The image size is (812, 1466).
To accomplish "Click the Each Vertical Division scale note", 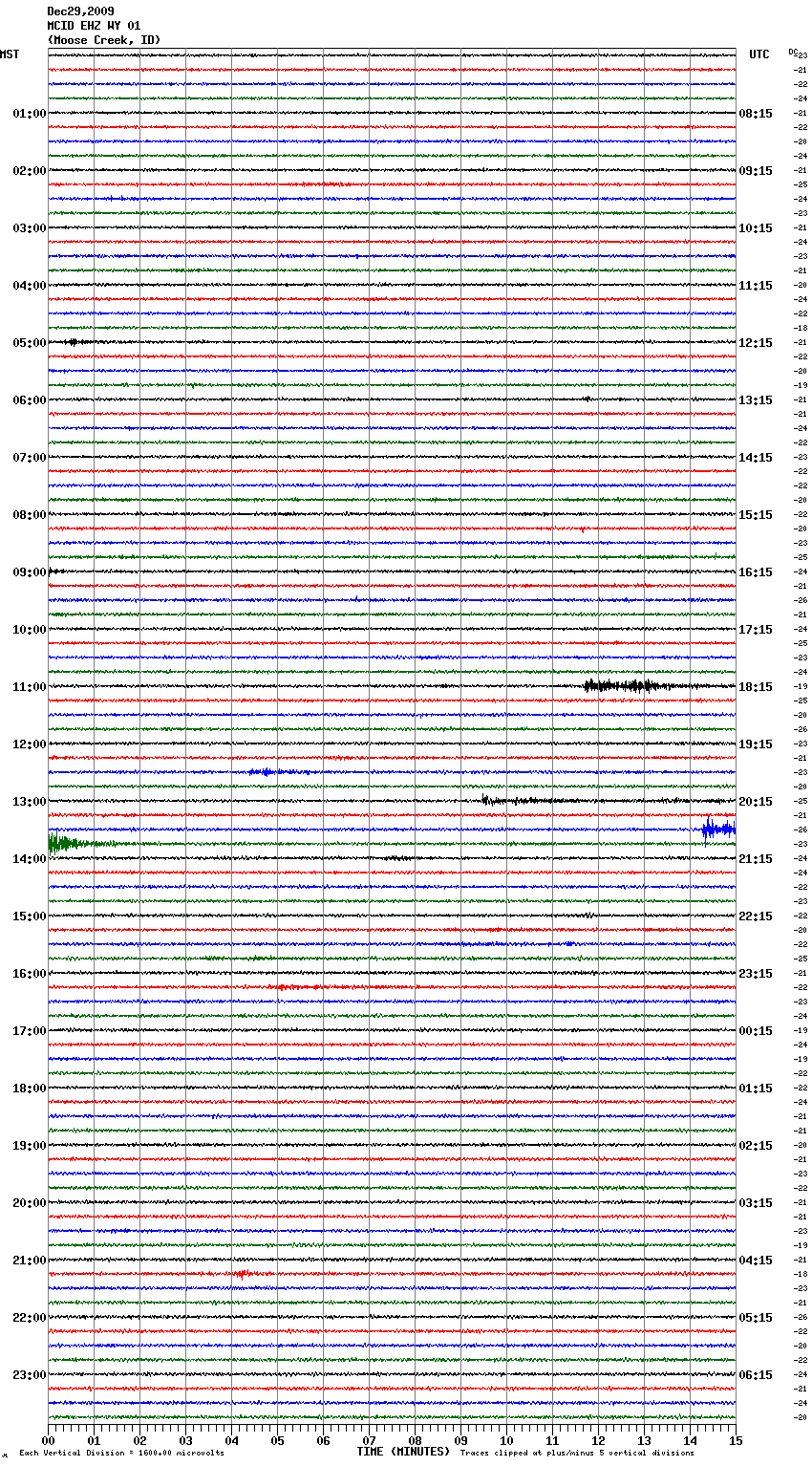I will (x=121, y=1454).
